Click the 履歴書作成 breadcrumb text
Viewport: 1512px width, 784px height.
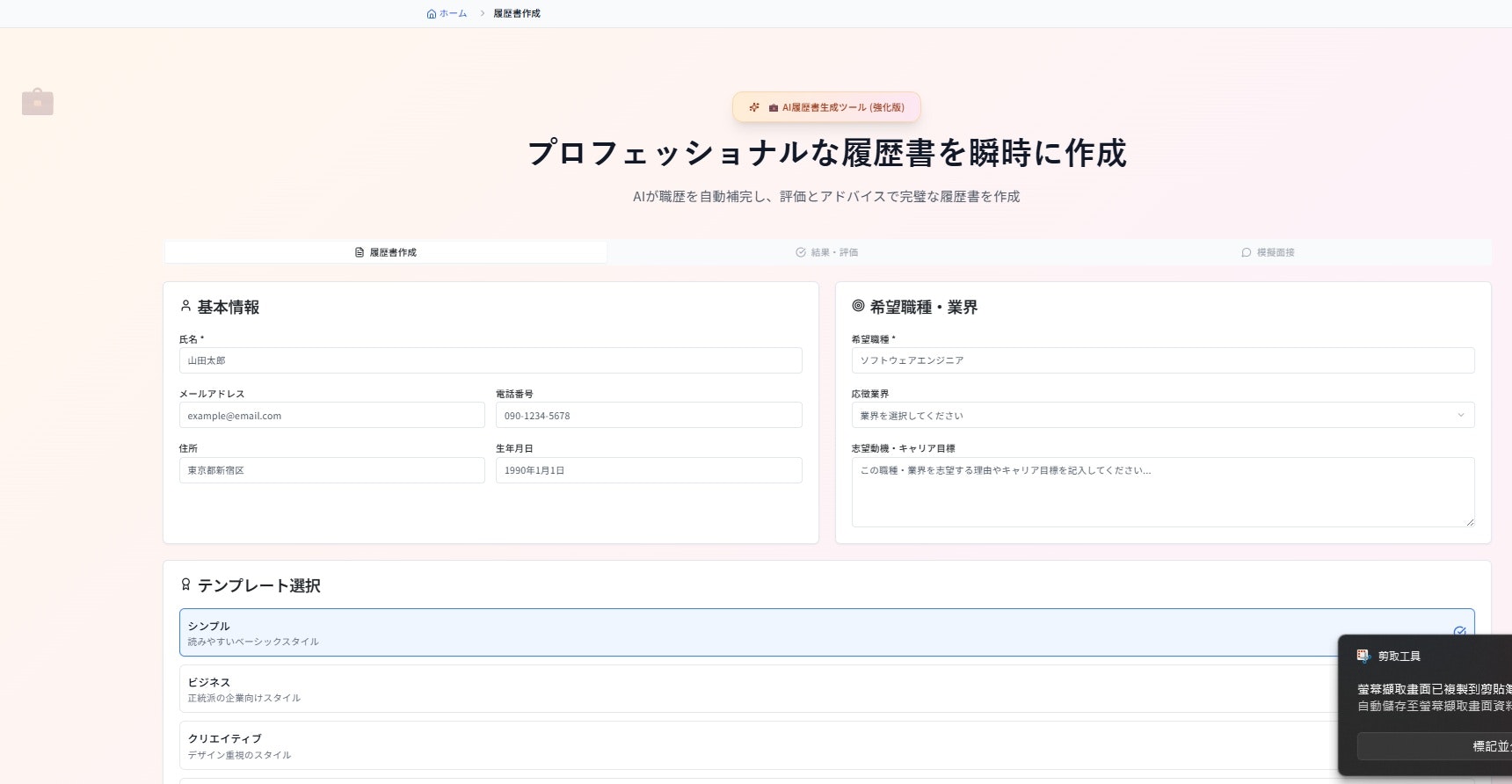517,13
